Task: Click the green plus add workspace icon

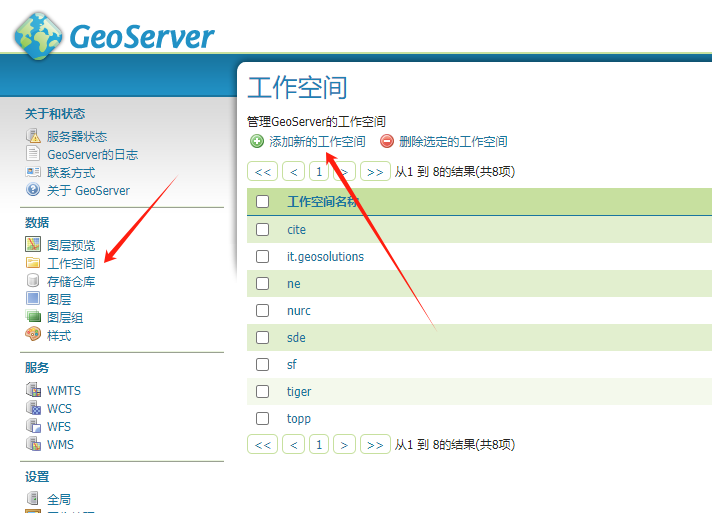Action: pos(257,142)
